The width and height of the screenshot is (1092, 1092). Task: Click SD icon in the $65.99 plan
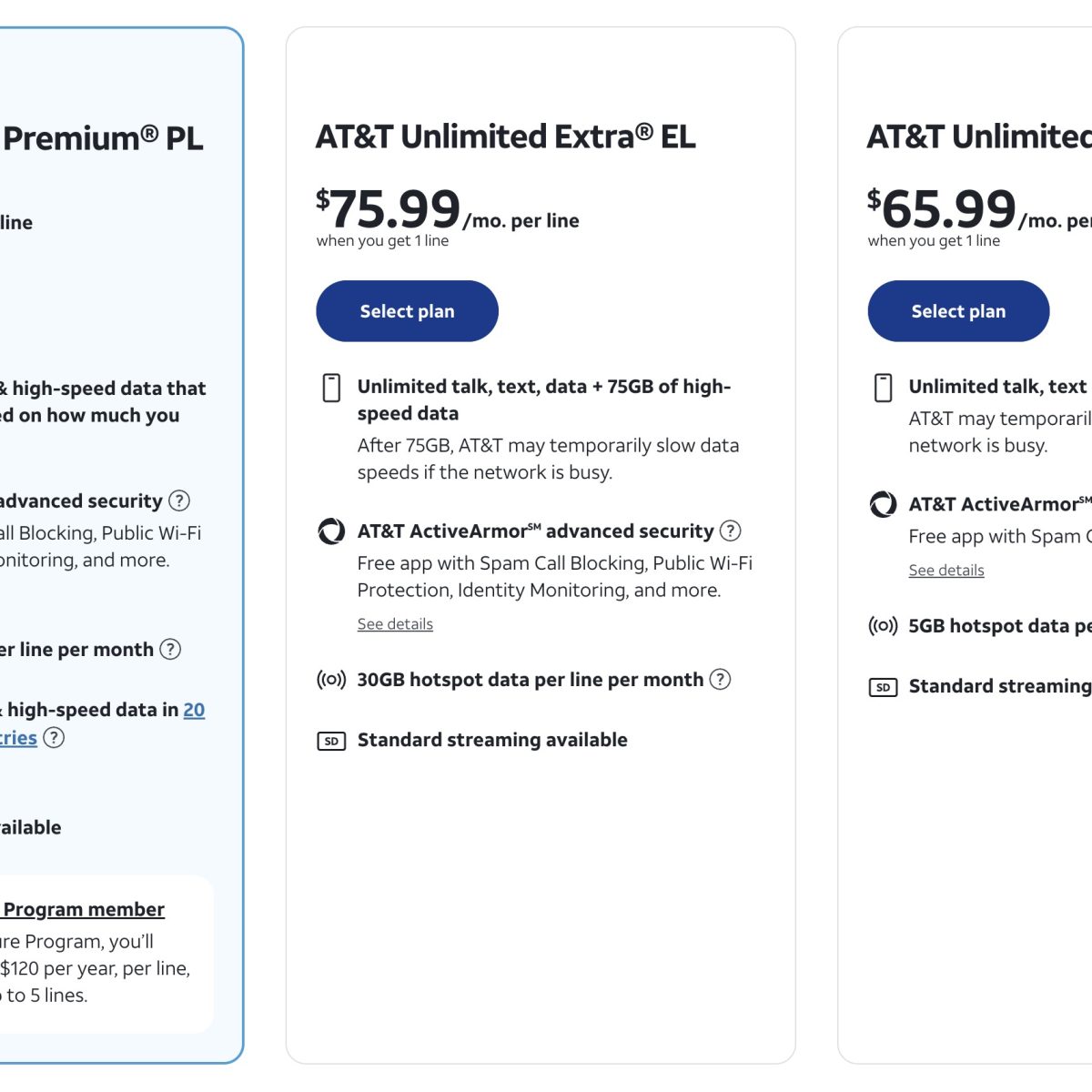tap(883, 687)
